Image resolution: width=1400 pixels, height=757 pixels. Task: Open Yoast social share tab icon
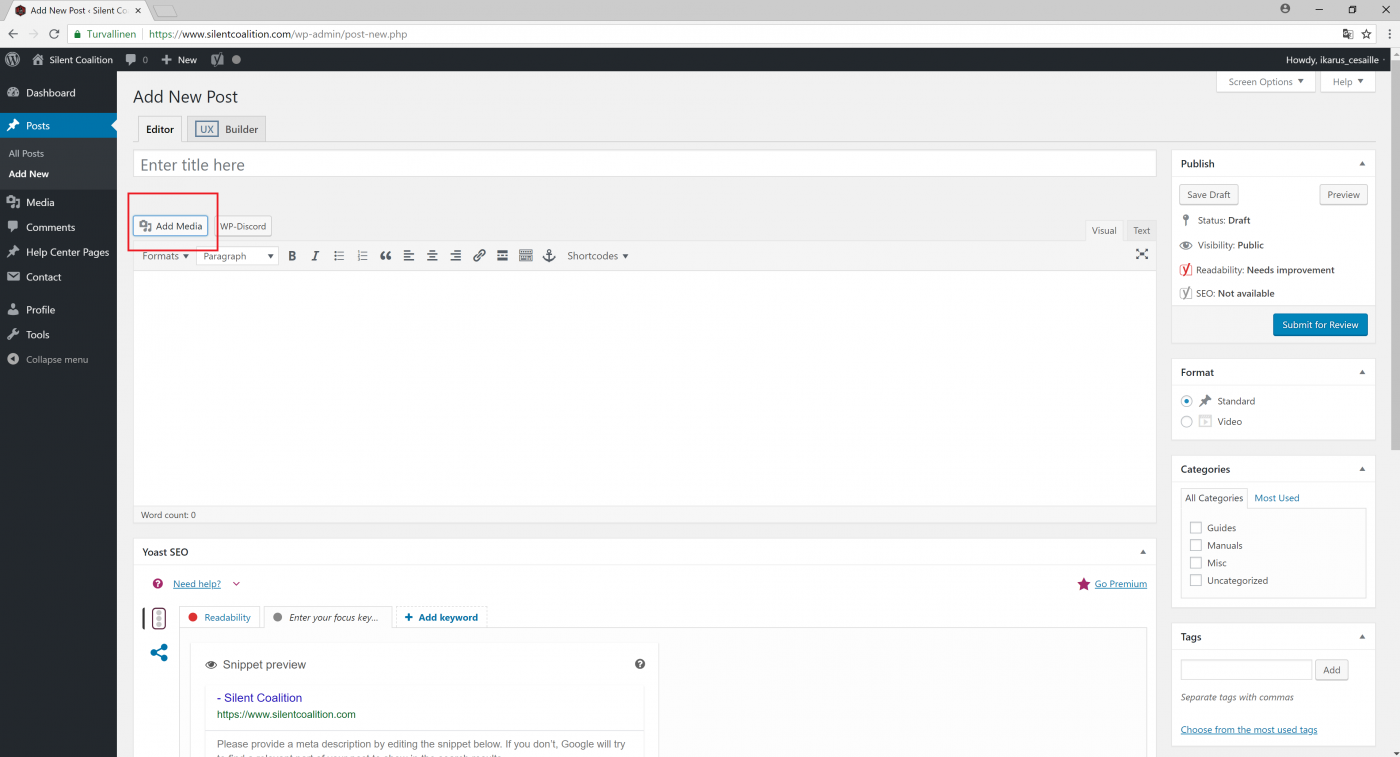click(x=158, y=653)
